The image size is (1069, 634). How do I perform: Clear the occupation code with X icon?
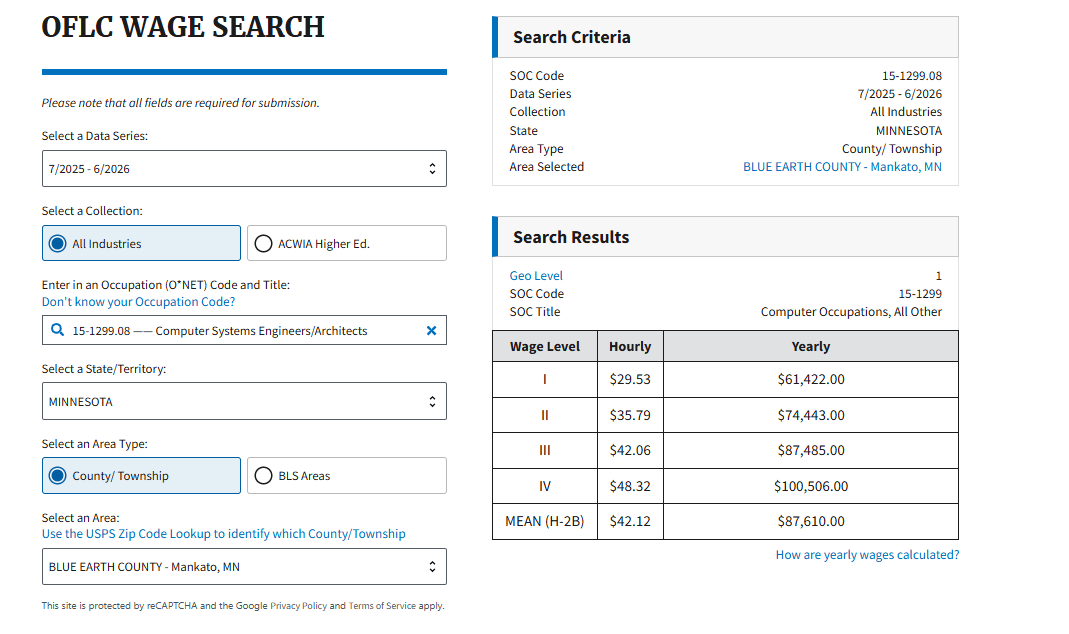point(431,331)
